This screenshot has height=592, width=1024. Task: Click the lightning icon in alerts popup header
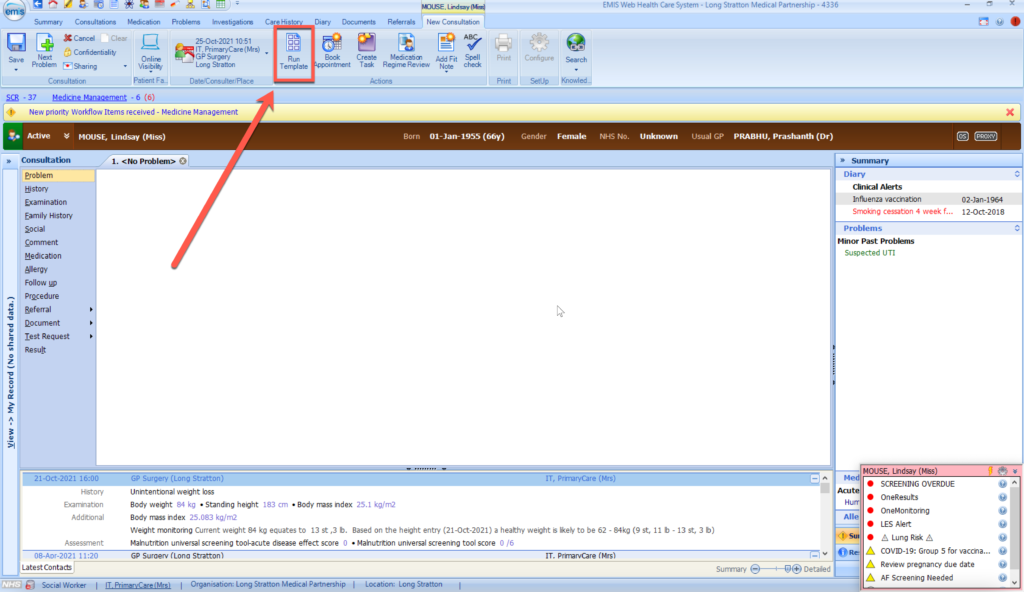991,470
